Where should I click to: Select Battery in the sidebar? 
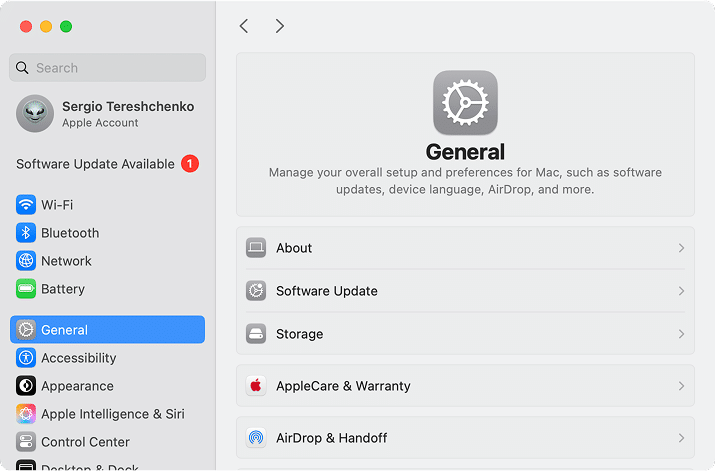tap(108, 289)
